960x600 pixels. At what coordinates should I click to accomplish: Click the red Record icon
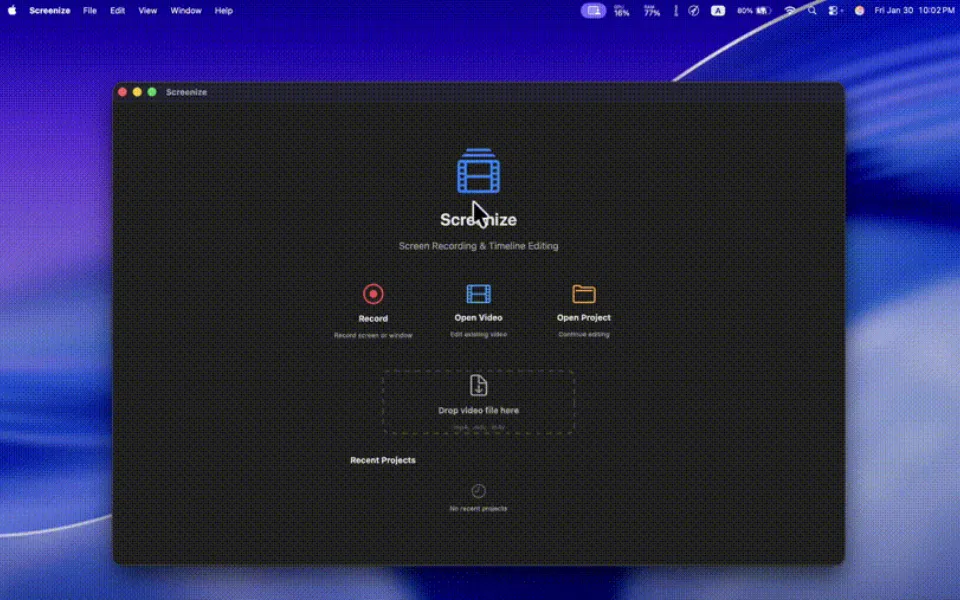coord(373,294)
